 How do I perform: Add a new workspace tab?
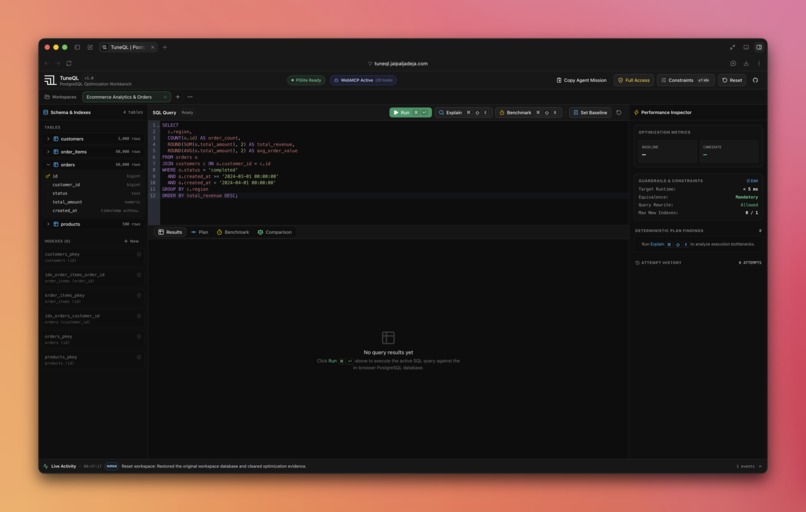pyautogui.click(x=178, y=97)
